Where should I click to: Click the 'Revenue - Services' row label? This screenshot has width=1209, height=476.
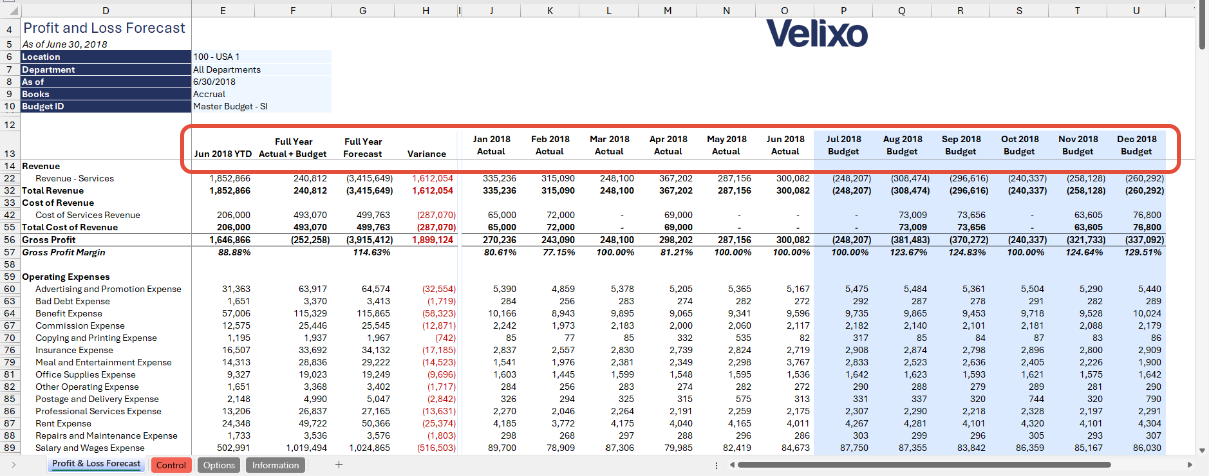[73, 178]
